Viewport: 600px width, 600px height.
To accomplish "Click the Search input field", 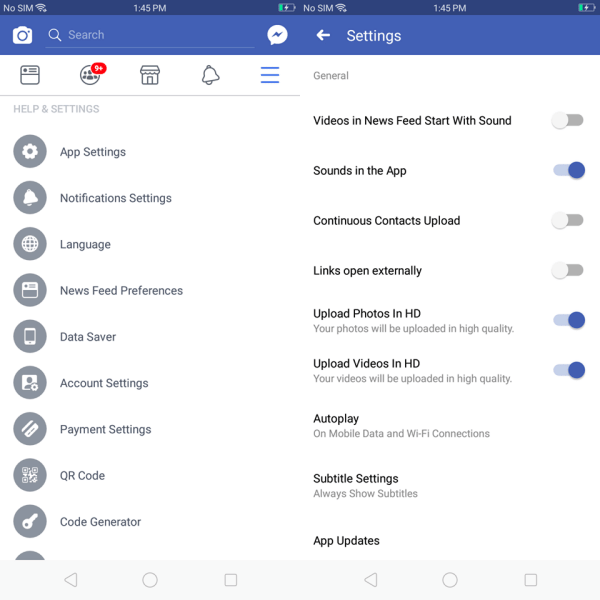I will 150,35.
